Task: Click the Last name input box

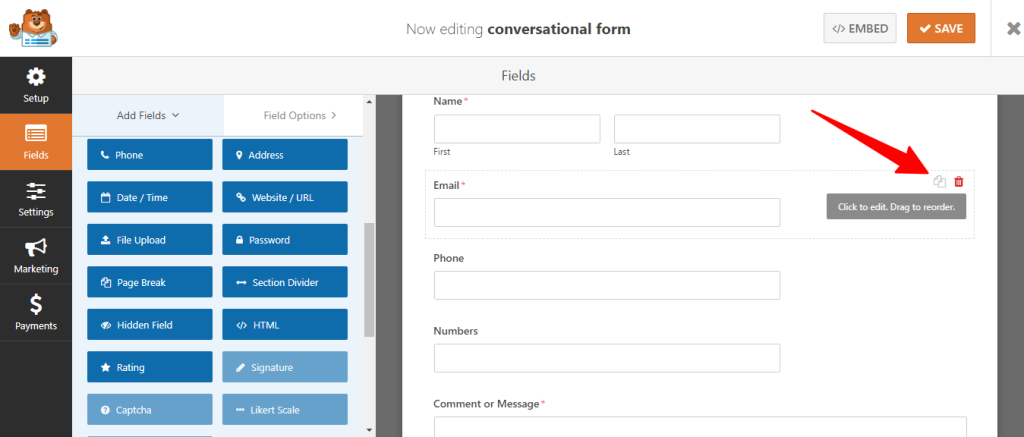Action: [697, 129]
